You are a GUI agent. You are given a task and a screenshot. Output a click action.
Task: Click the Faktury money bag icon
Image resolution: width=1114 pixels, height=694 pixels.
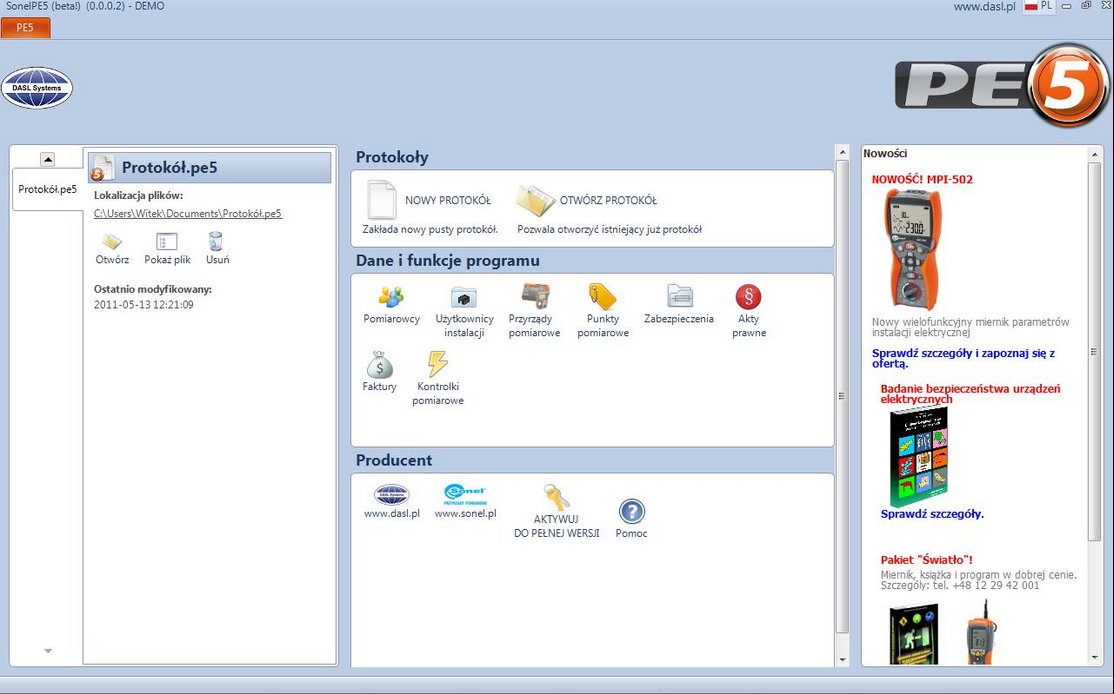tap(379, 364)
